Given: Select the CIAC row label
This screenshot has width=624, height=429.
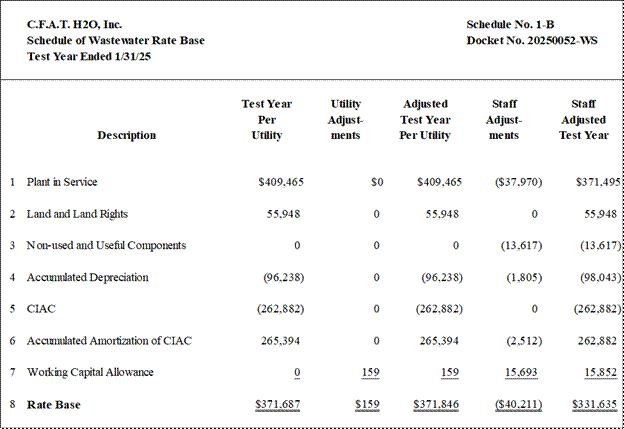Looking at the screenshot, I should [41, 309].
